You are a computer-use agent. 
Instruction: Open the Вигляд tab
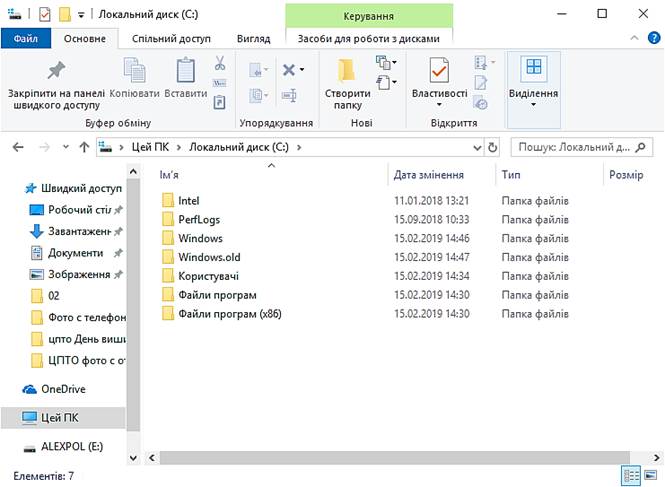click(254, 39)
